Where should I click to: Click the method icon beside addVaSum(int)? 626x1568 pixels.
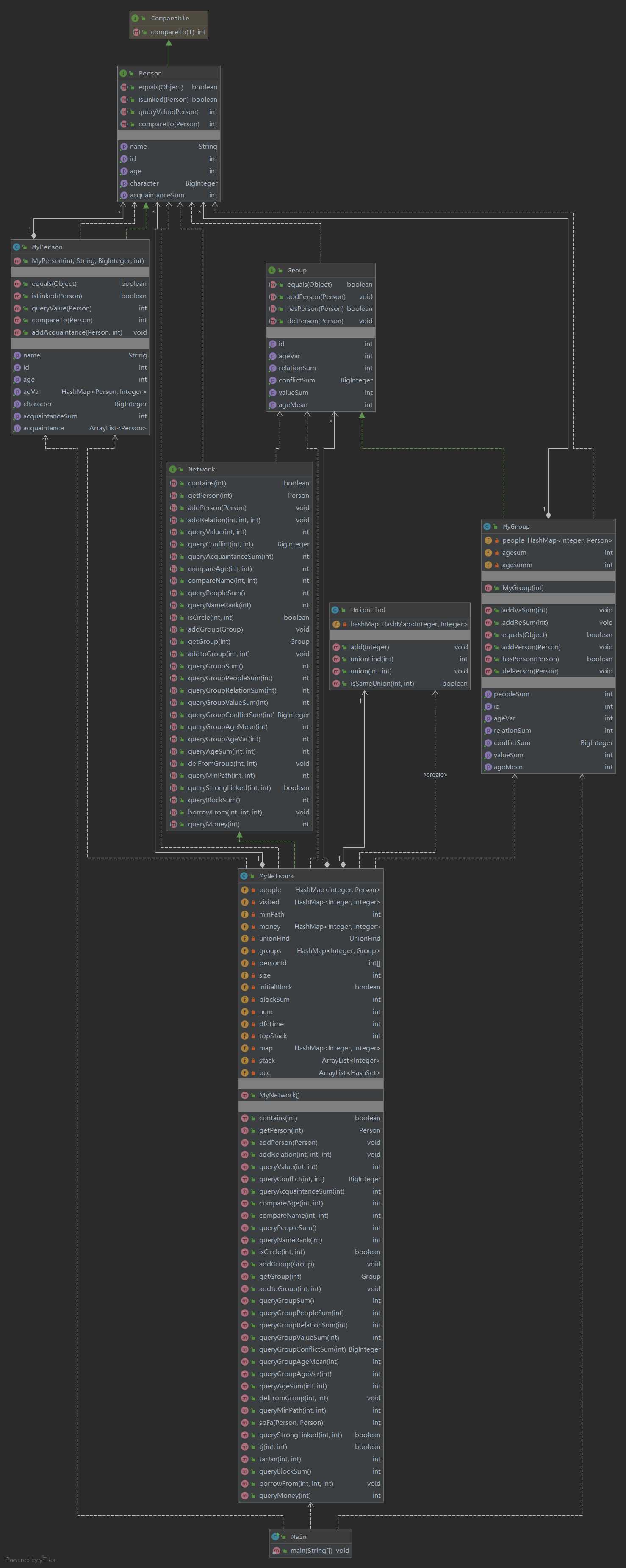pos(488,610)
